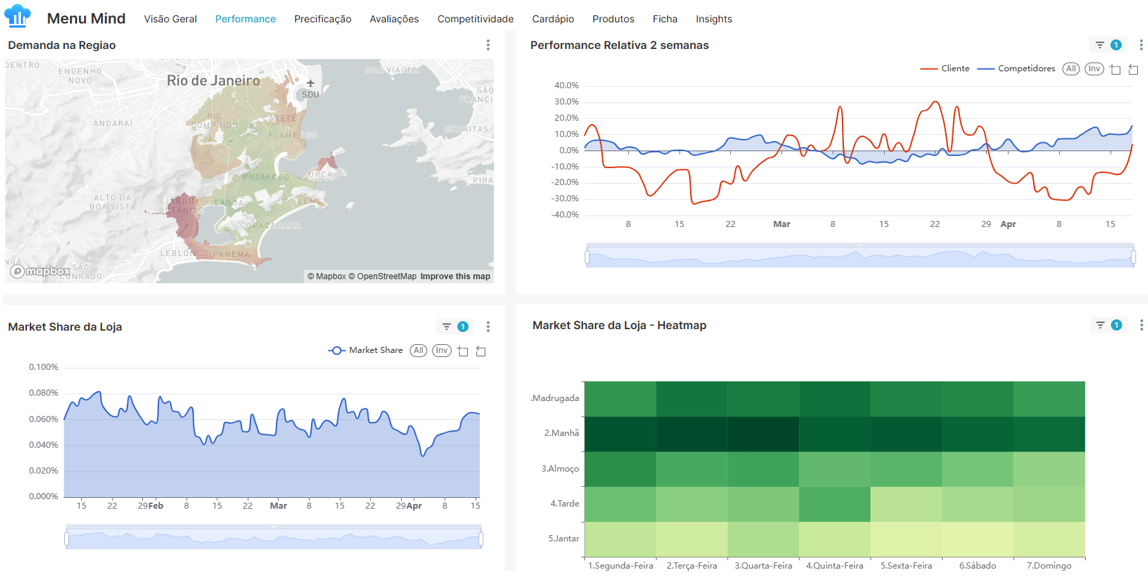Open three-dot menu of Demanda na Regiao
Viewport: 1148px width, 580px height.
(488, 45)
